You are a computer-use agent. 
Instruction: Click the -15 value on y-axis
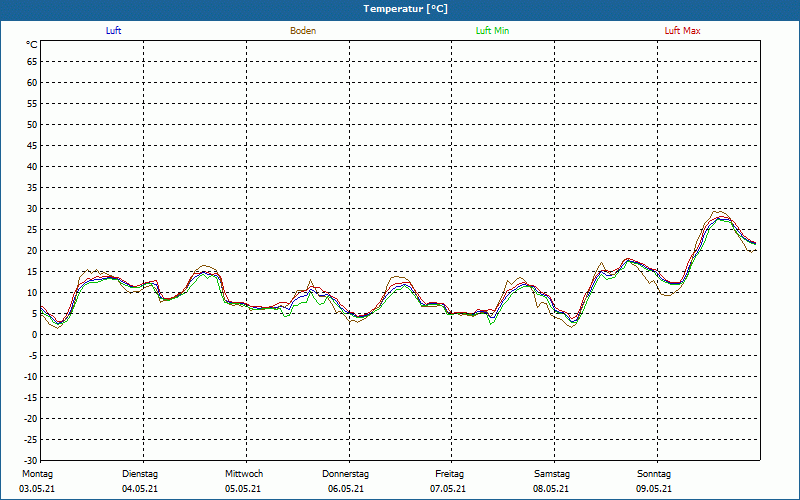31,397
